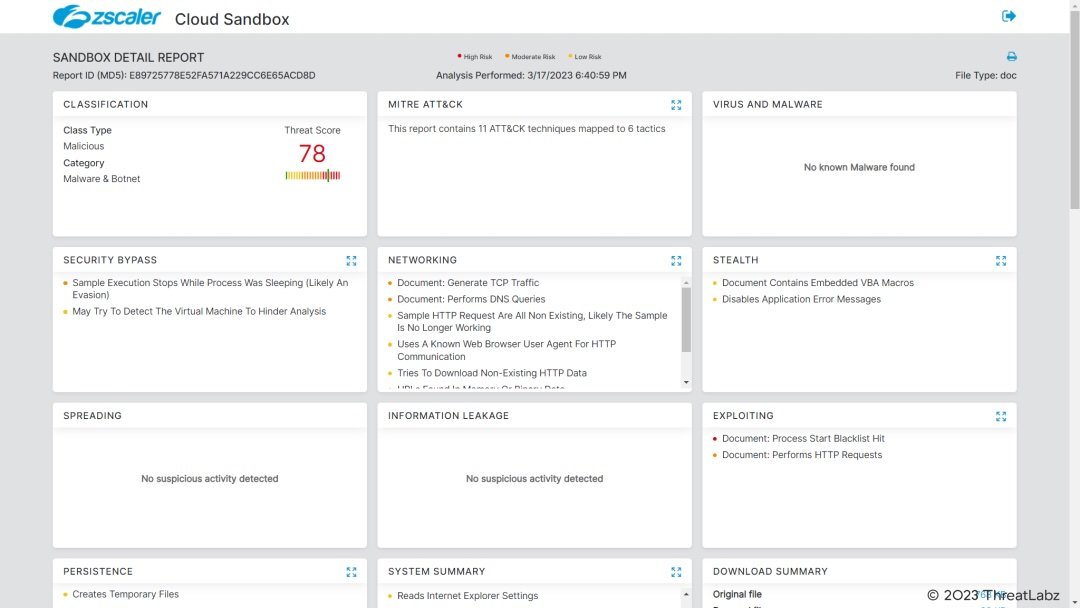The height and width of the screenshot is (608, 1080).
Task: Click the Original file download link
Action: tap(992, 594)
